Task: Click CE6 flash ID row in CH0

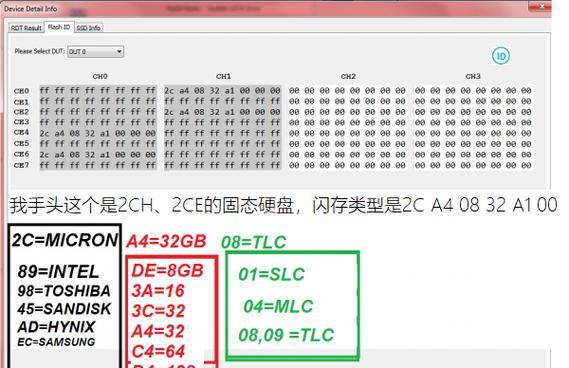Action: tap(98, 155)
